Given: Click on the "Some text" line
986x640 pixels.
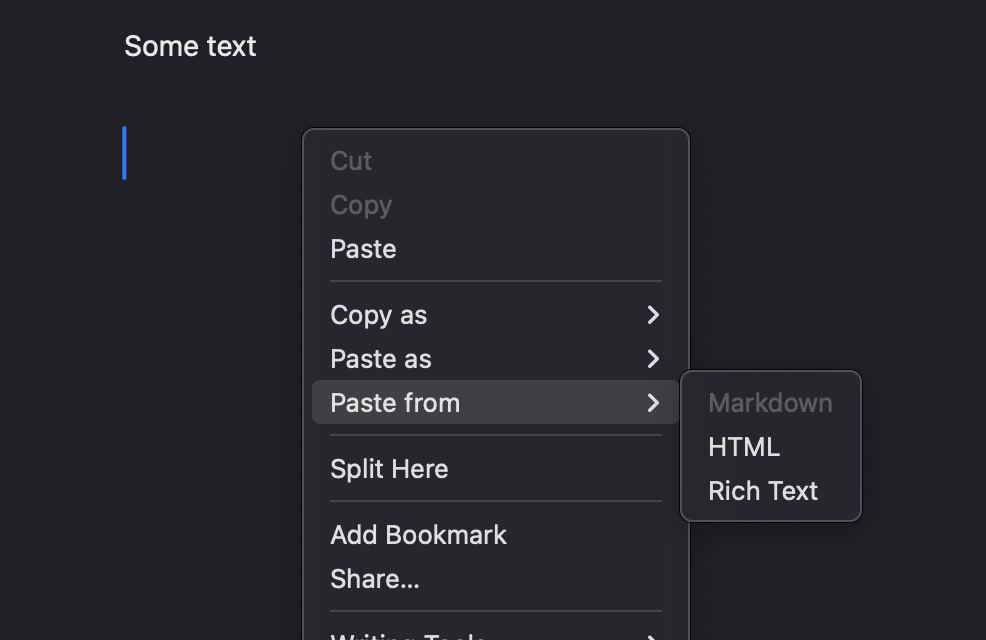Looking at the screenshot, I should click(190, 46).
